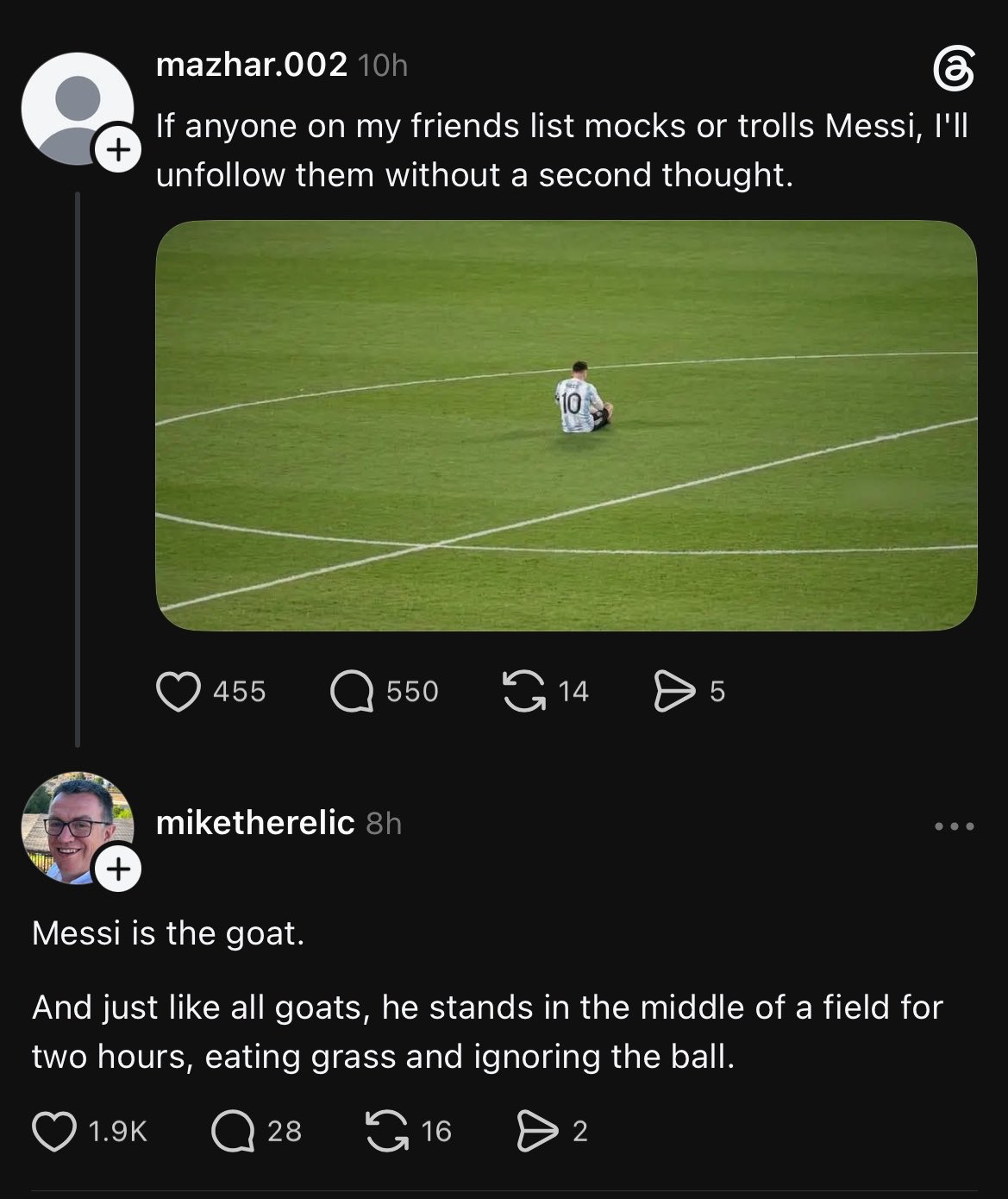View mazhar.002 default profile avatar
Screen dimensions: 1008x1199
(x=77, y=108)
